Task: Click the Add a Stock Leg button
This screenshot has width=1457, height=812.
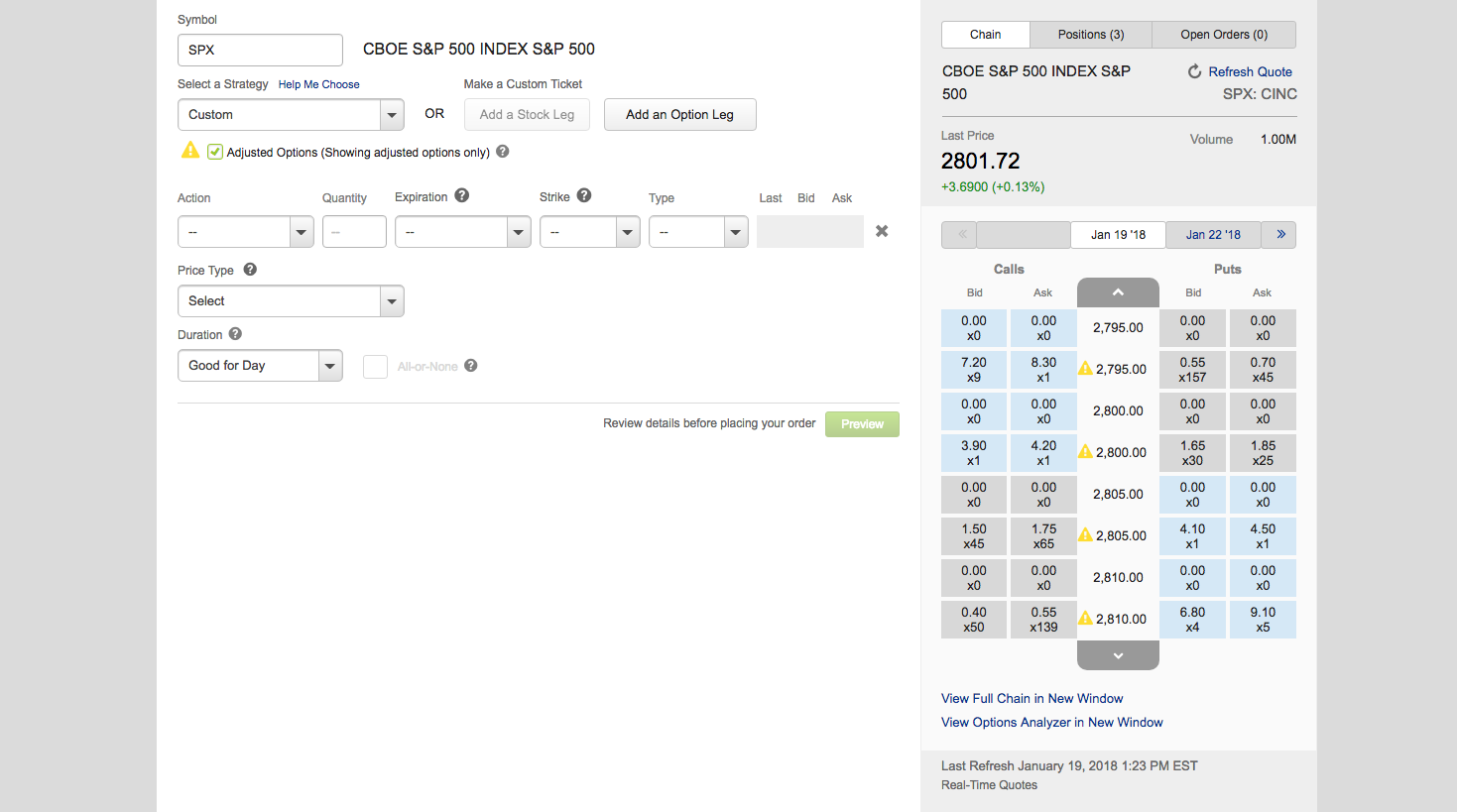Action: pos(527,115)
